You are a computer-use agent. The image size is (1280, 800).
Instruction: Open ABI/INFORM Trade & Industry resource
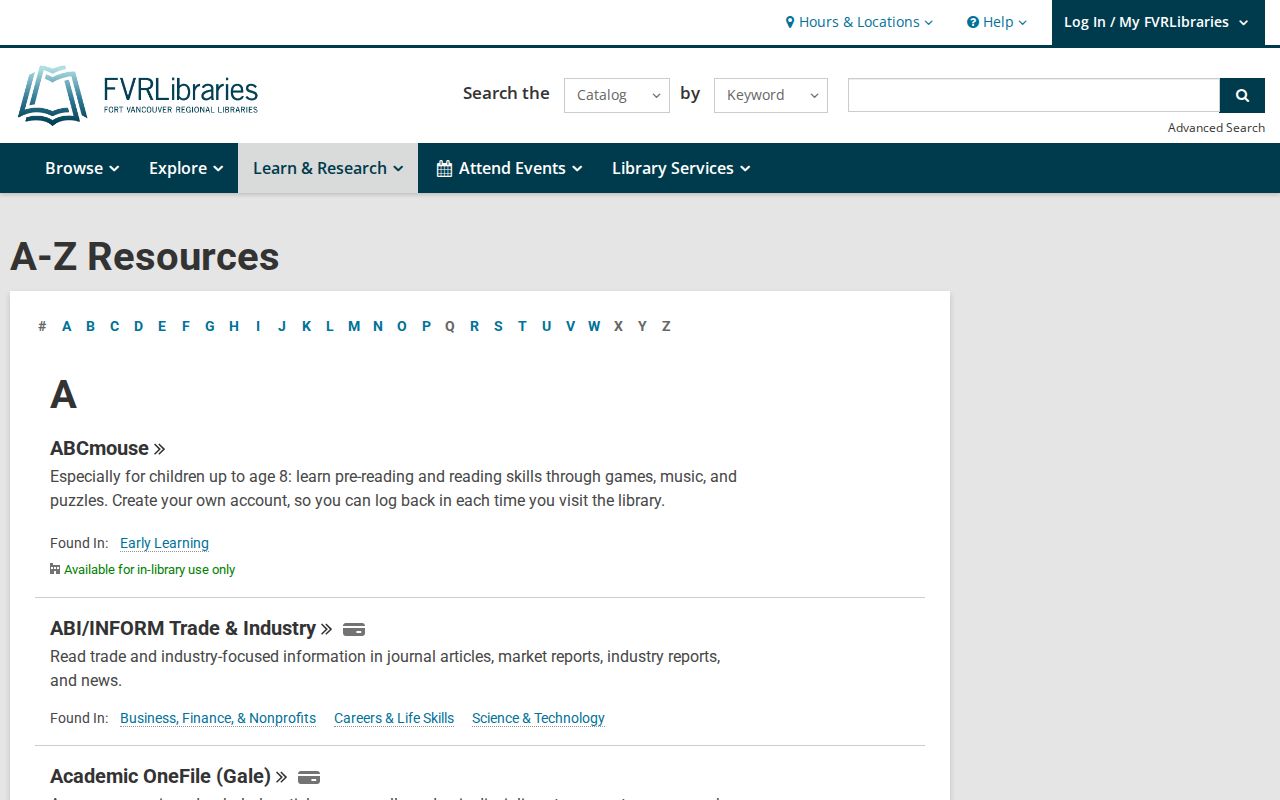pos(191,628)
